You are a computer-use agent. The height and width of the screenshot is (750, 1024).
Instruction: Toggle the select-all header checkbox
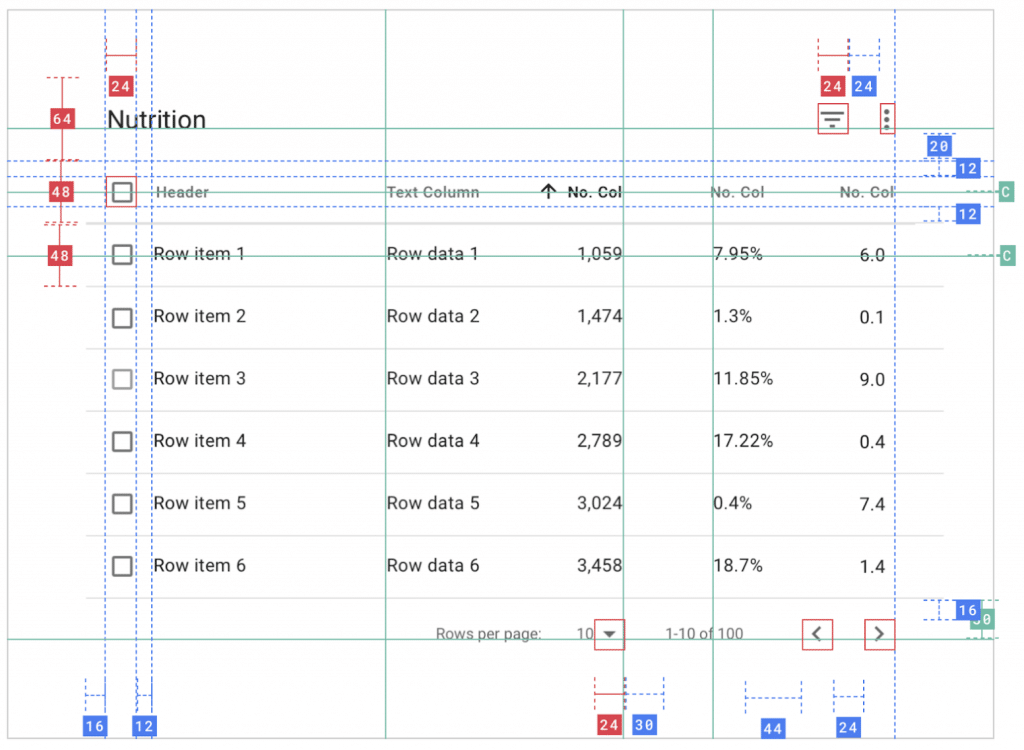point(121,192)
